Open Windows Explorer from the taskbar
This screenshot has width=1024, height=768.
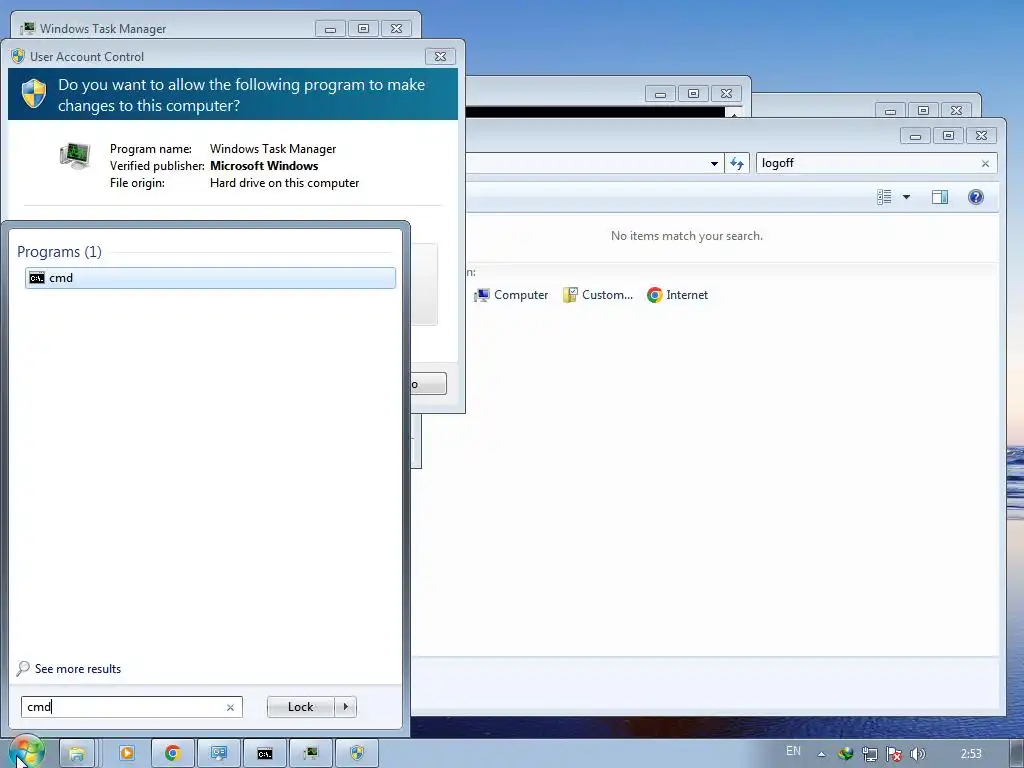click(x=77, y=754)
